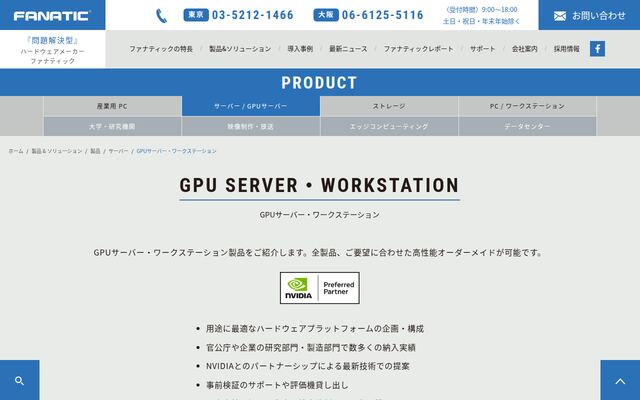Screen dimensions: 640x400
Task: Open サポート menu item
Action: coord(482,49)
